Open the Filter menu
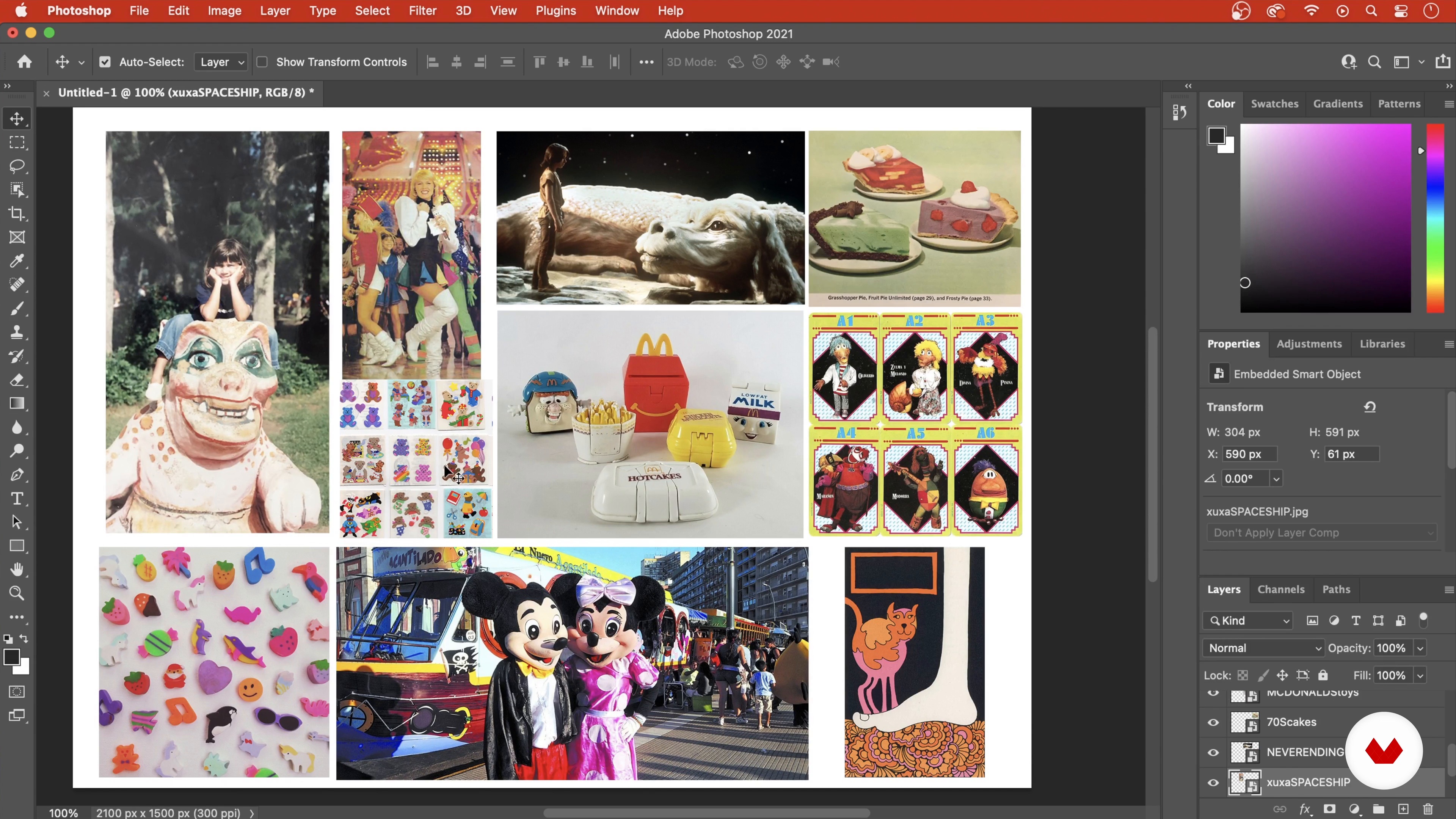Viewport: 1456px width, 819px height. coord(422,11)
